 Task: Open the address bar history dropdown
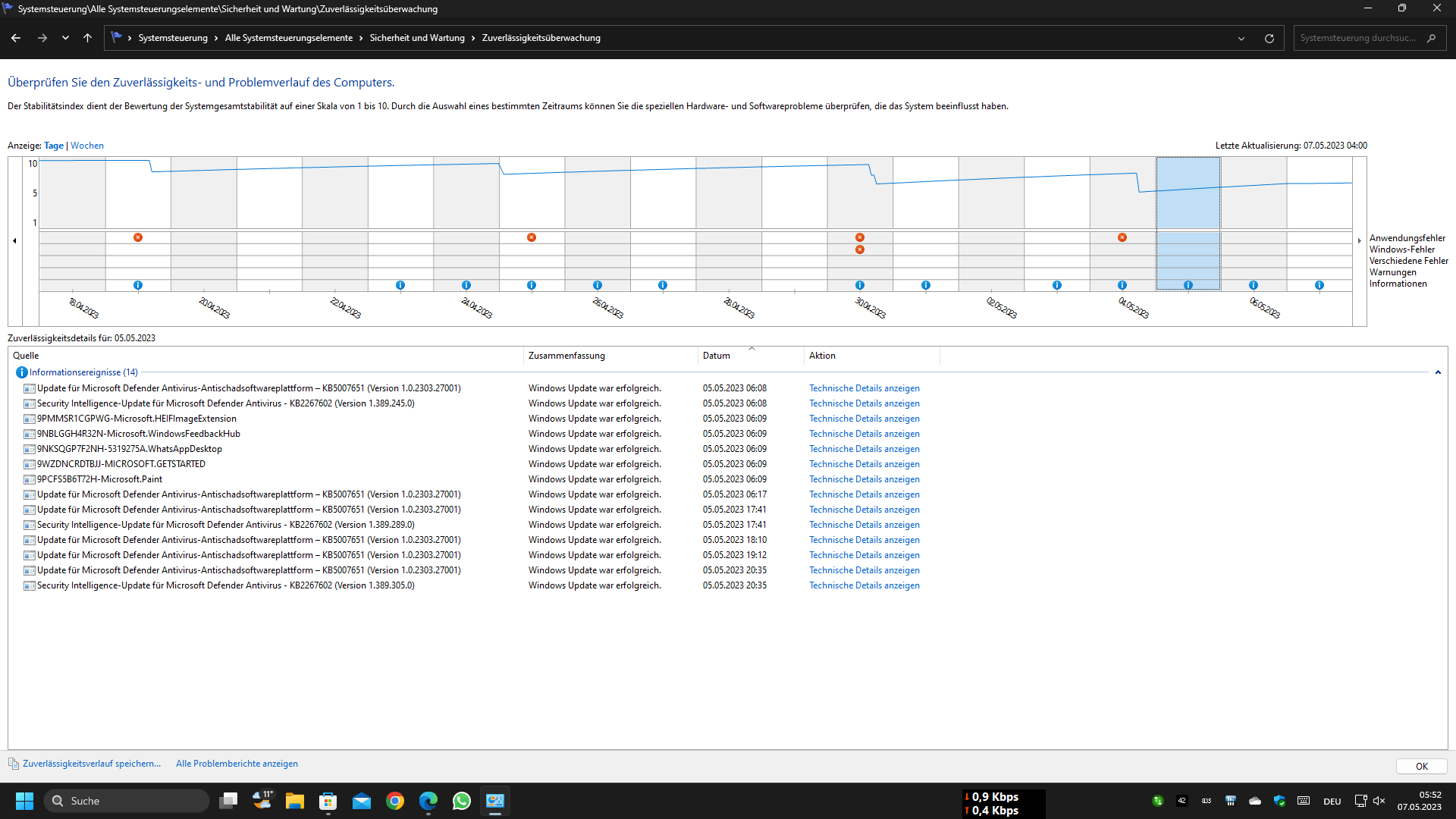[1241, 38]
